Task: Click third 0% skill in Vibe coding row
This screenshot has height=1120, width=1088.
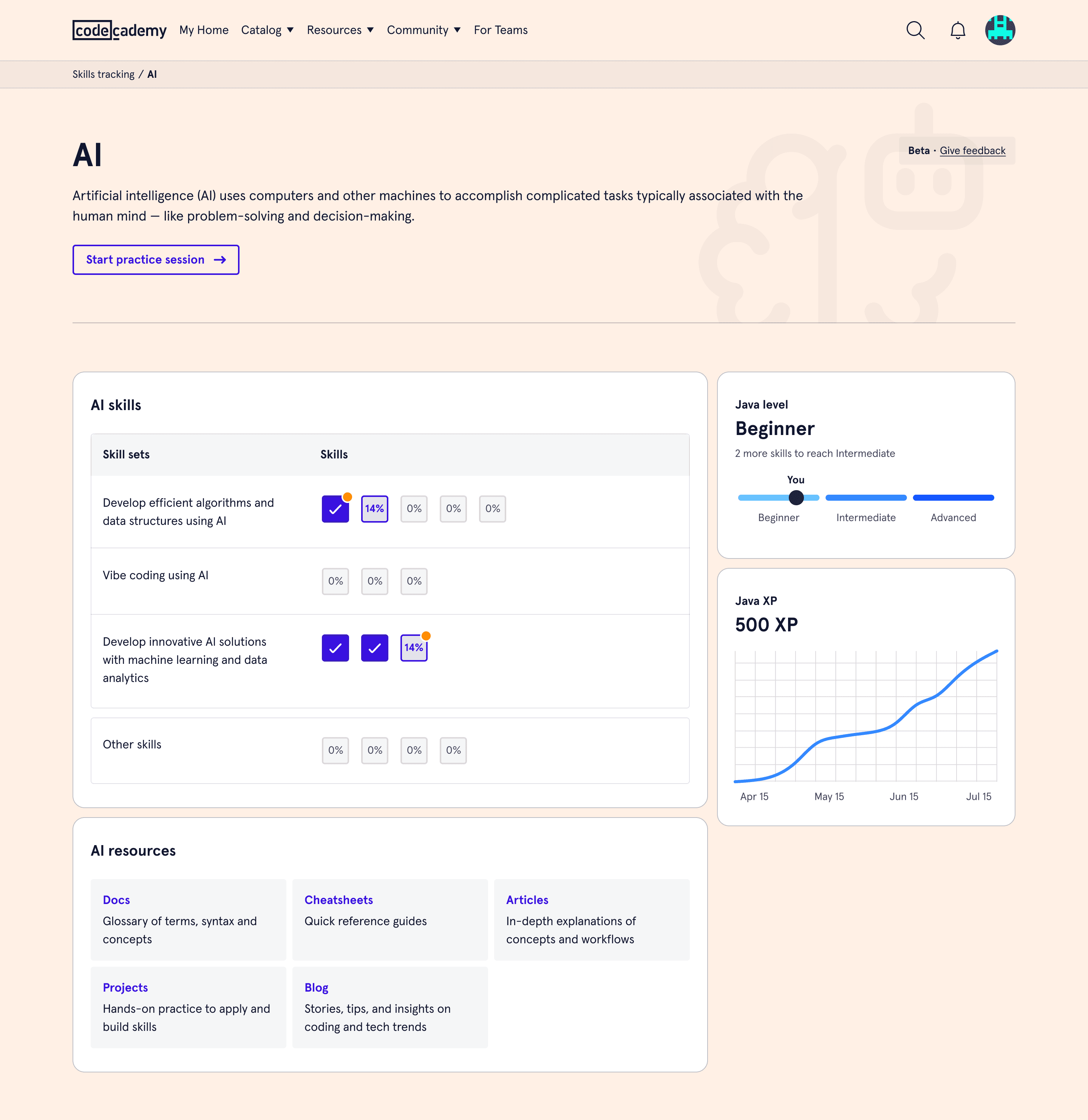Action: pos(414,581)
